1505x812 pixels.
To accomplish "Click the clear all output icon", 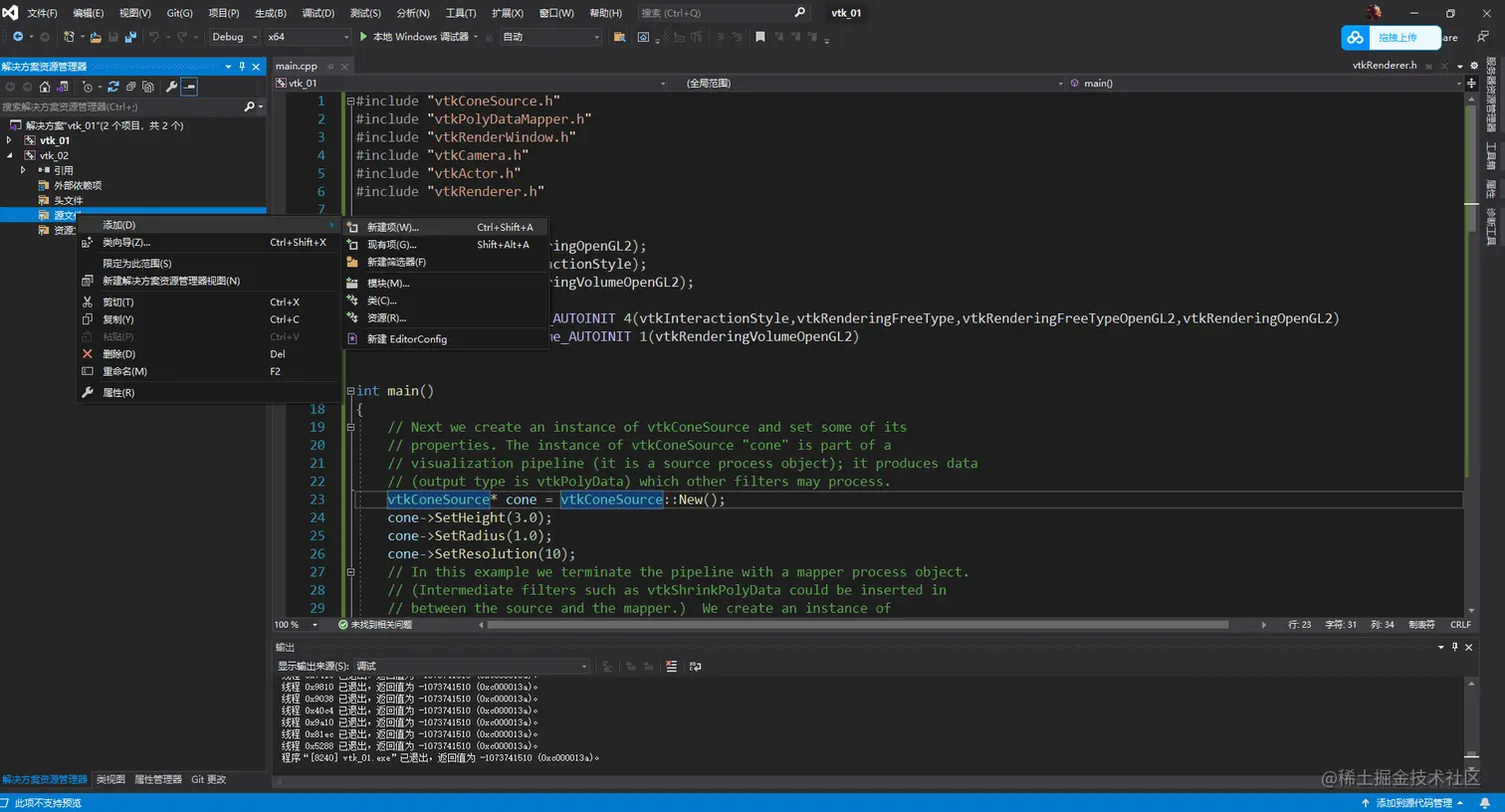I will click(x=672, y=667).
